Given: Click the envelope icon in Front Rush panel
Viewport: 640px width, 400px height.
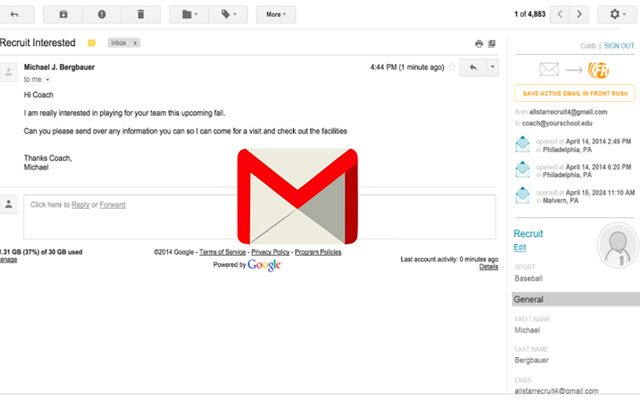Looking at the screenshot, I should coord(549,69).
